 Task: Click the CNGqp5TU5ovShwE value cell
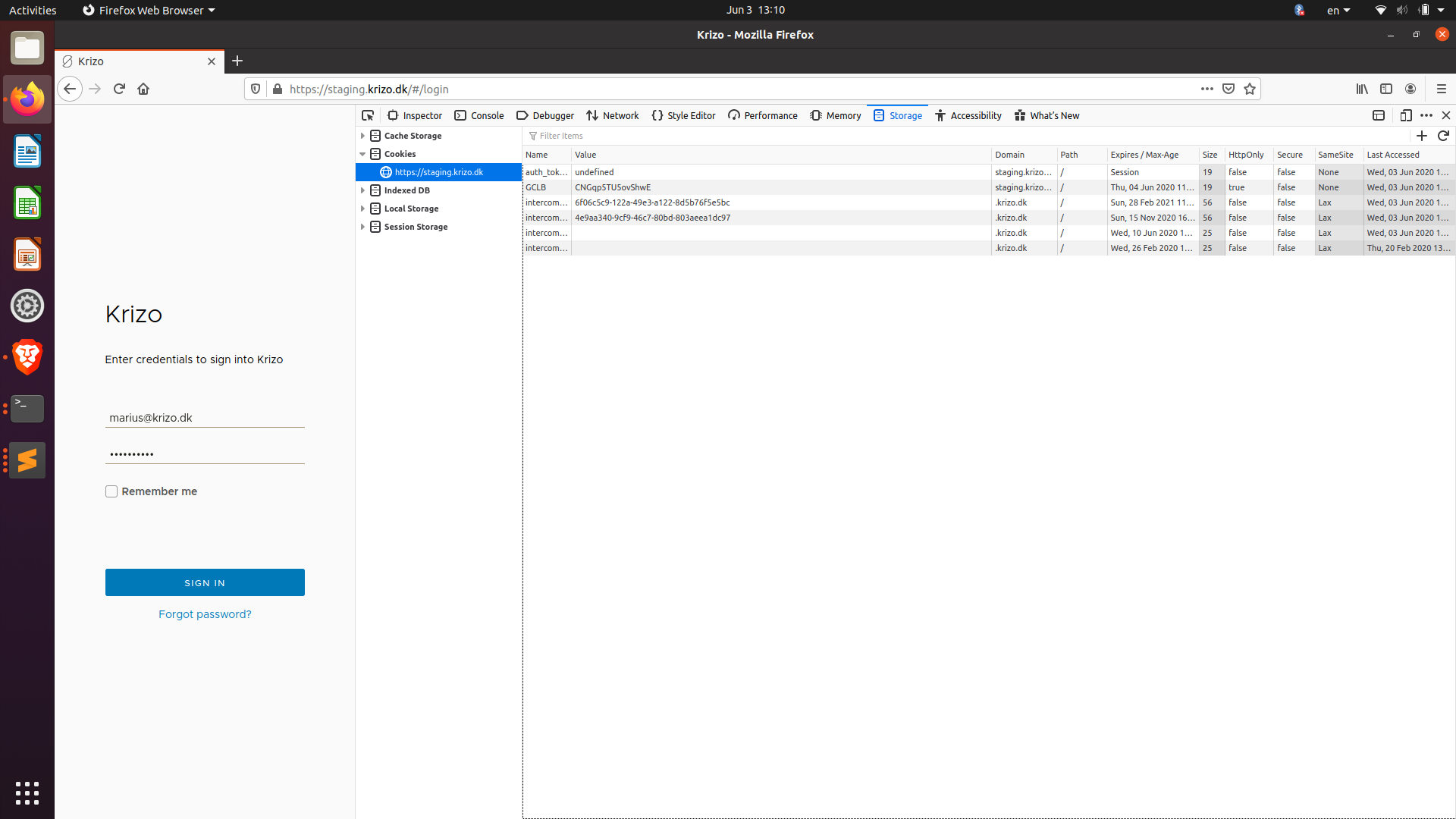click(781, 187)
